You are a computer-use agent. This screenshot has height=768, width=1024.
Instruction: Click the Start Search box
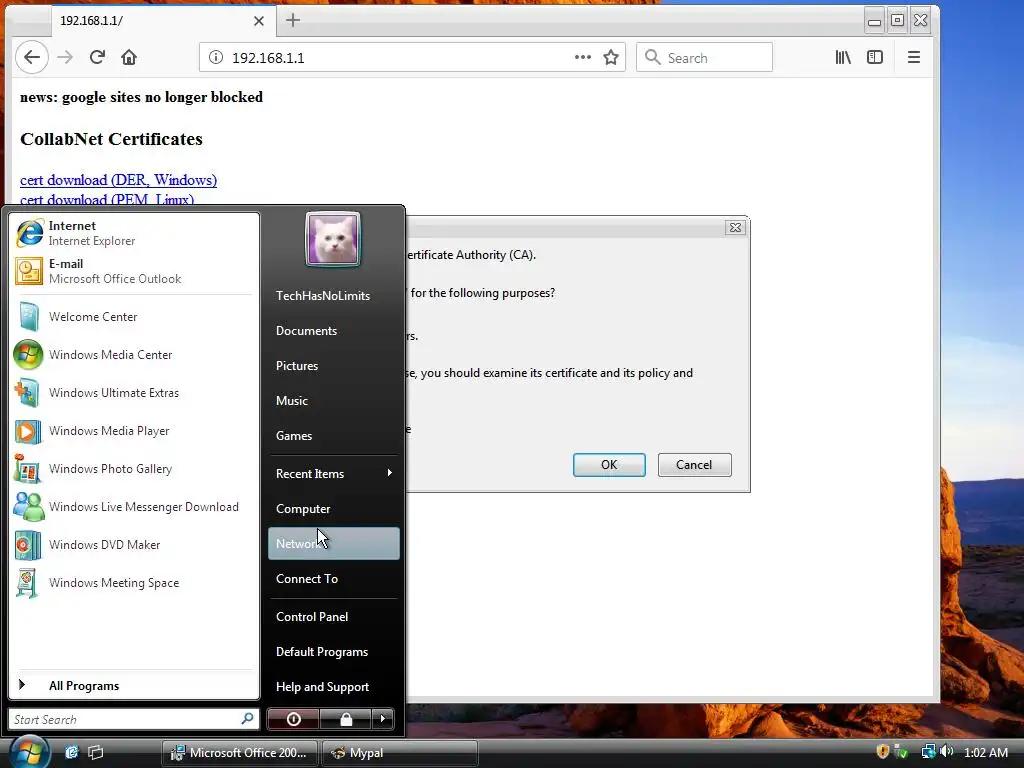(x=133, y=719)
